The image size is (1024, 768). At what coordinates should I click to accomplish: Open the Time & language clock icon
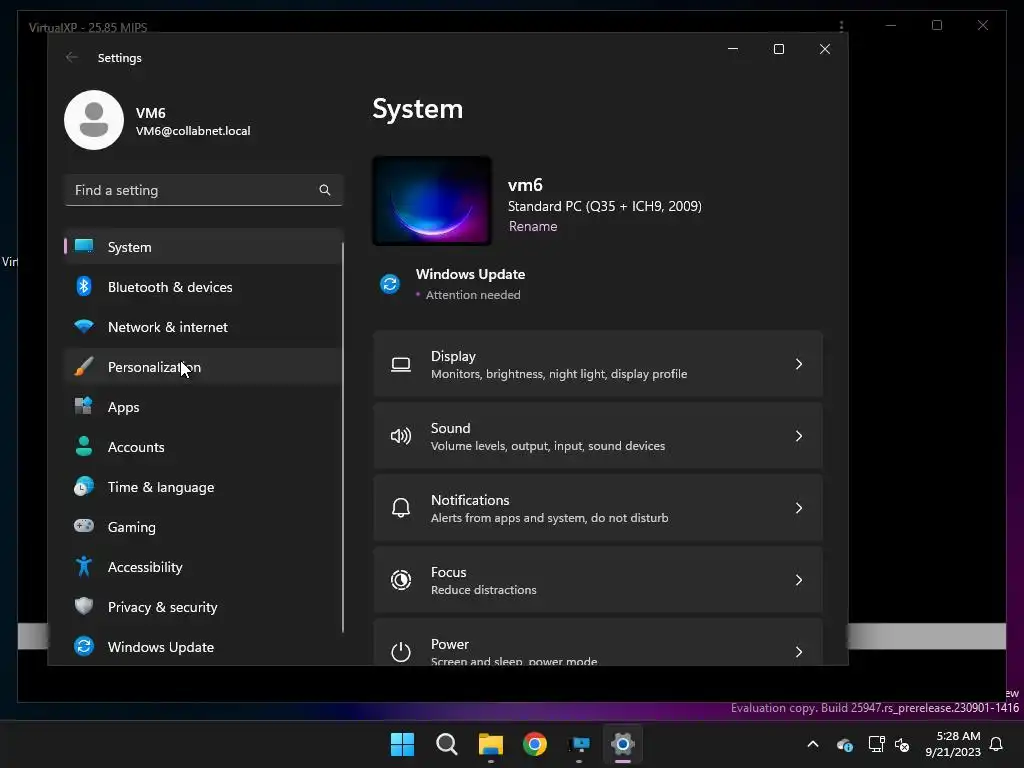(84, 487)
